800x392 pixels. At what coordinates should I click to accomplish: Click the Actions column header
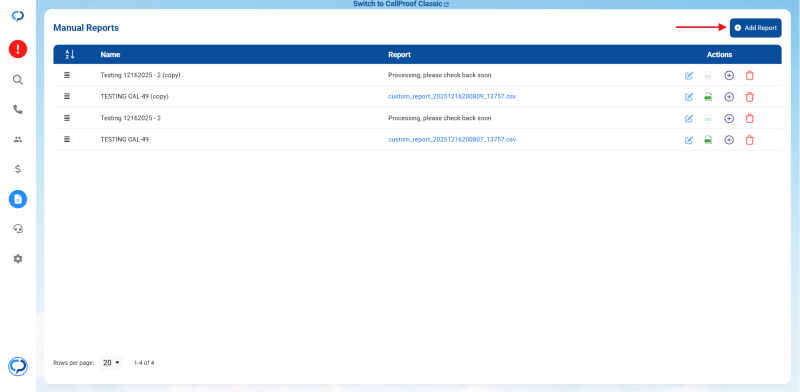coord(719,55)
